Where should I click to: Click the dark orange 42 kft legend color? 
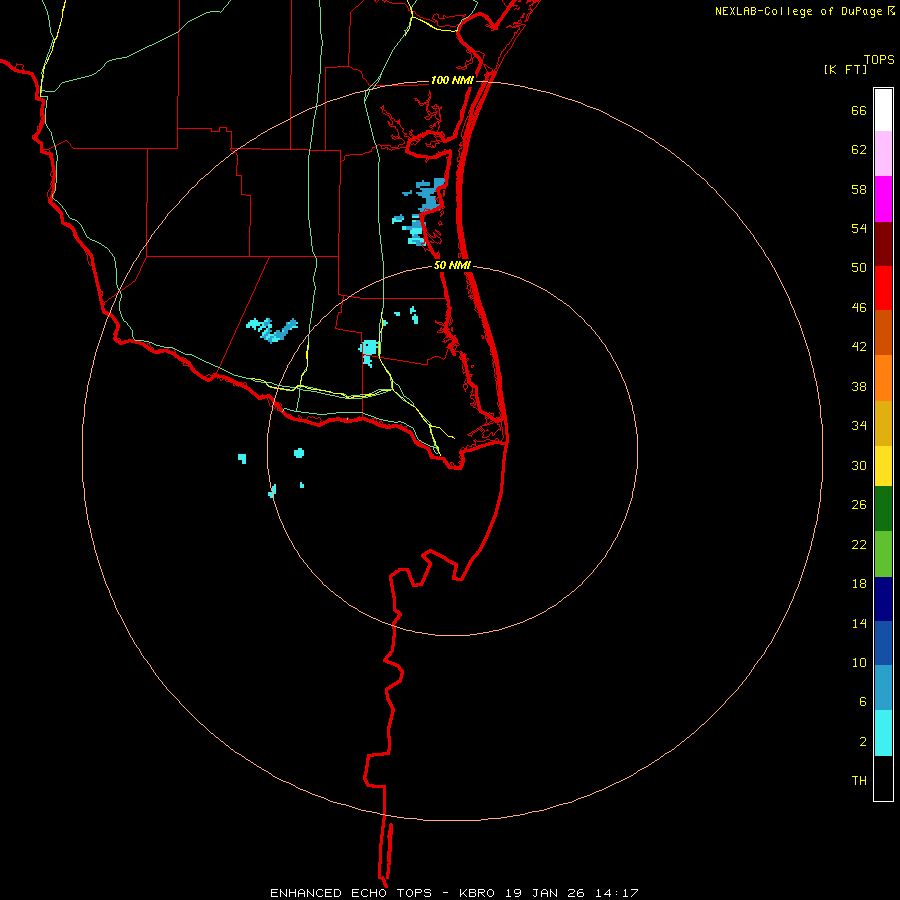883,332
